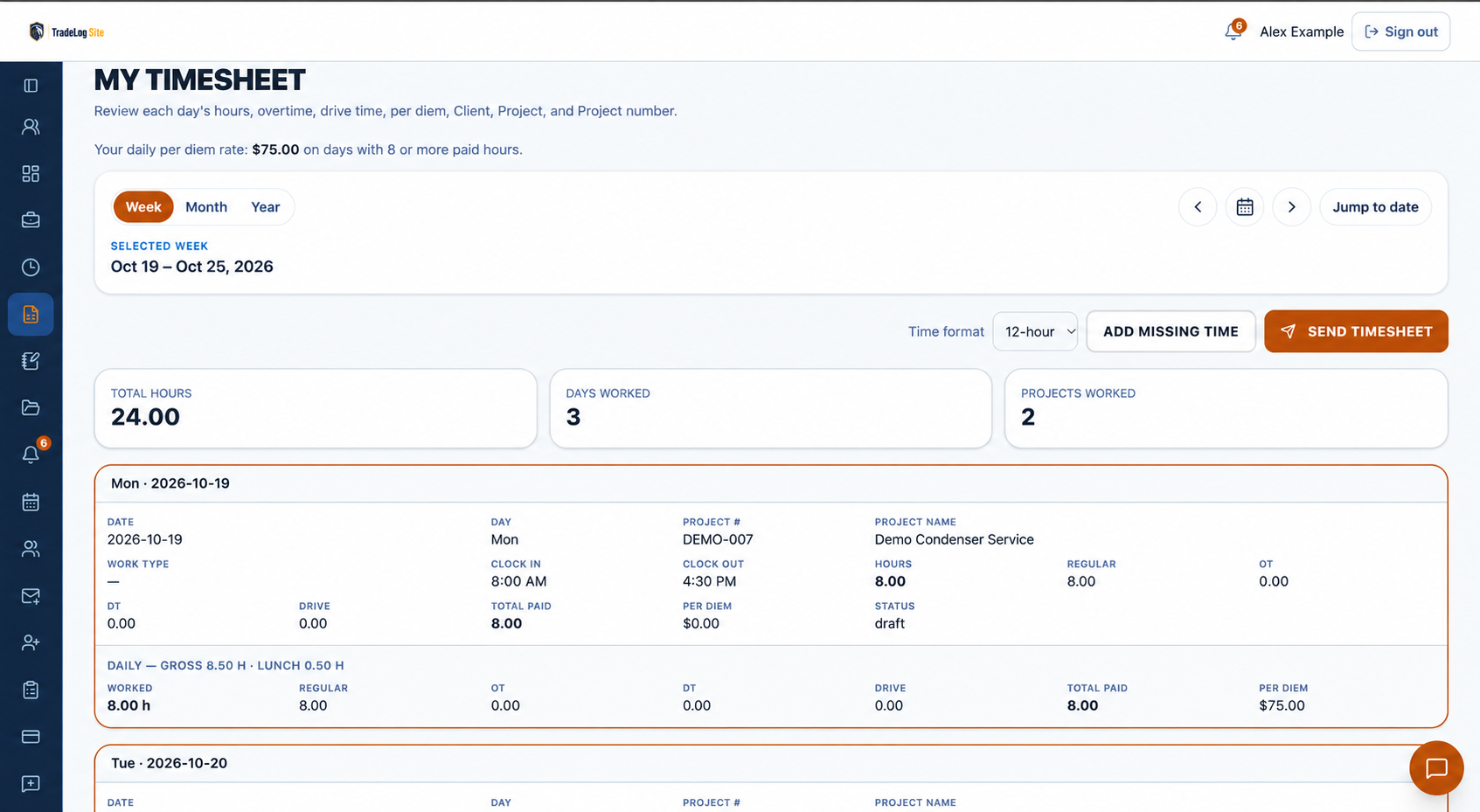Click ADD MISSING TIME button
Image resolution: width=1480 pixels, height=812 pixels.
(x=1171, y=331)
